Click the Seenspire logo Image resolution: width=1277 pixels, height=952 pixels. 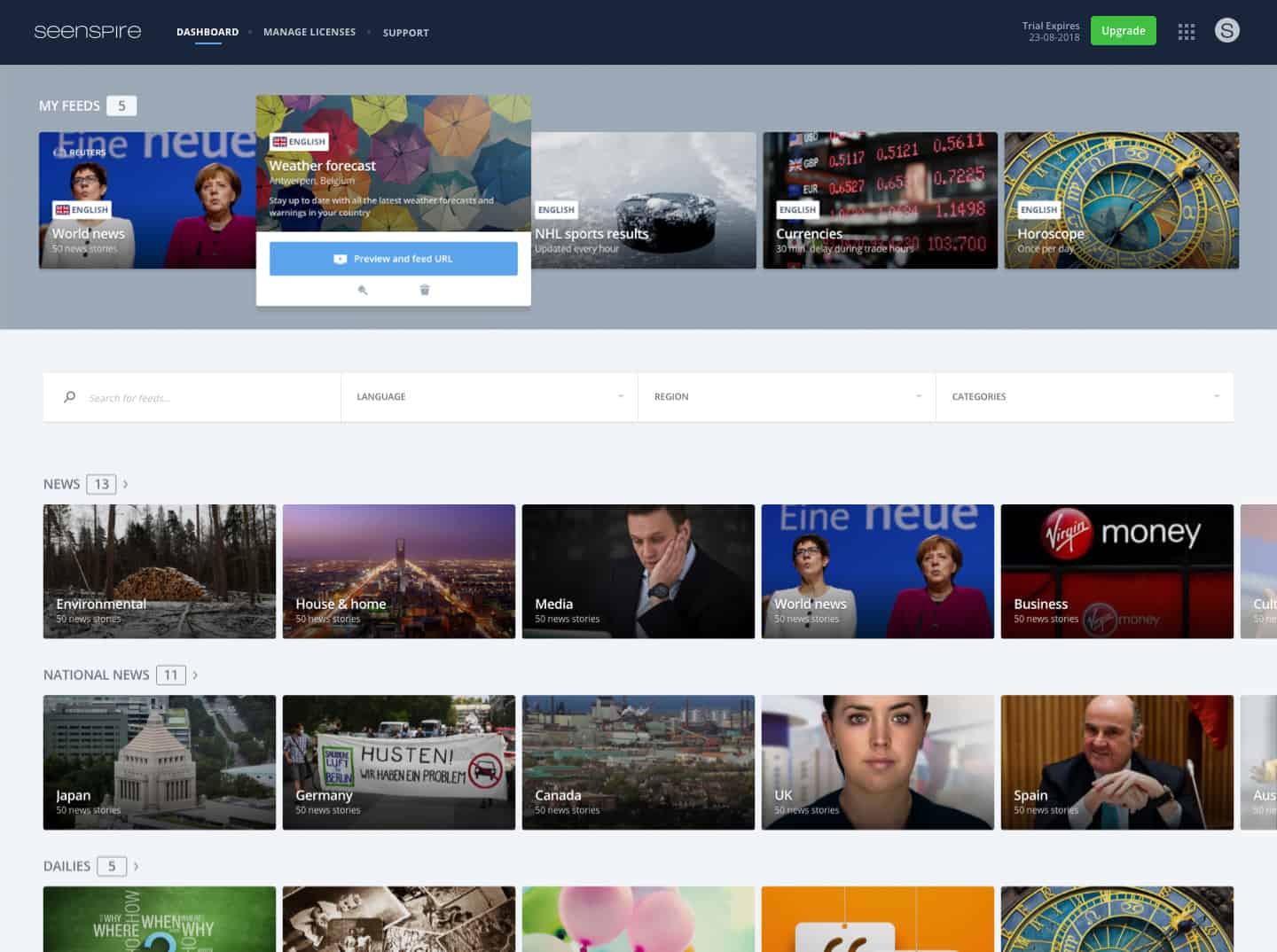point(88,32)
